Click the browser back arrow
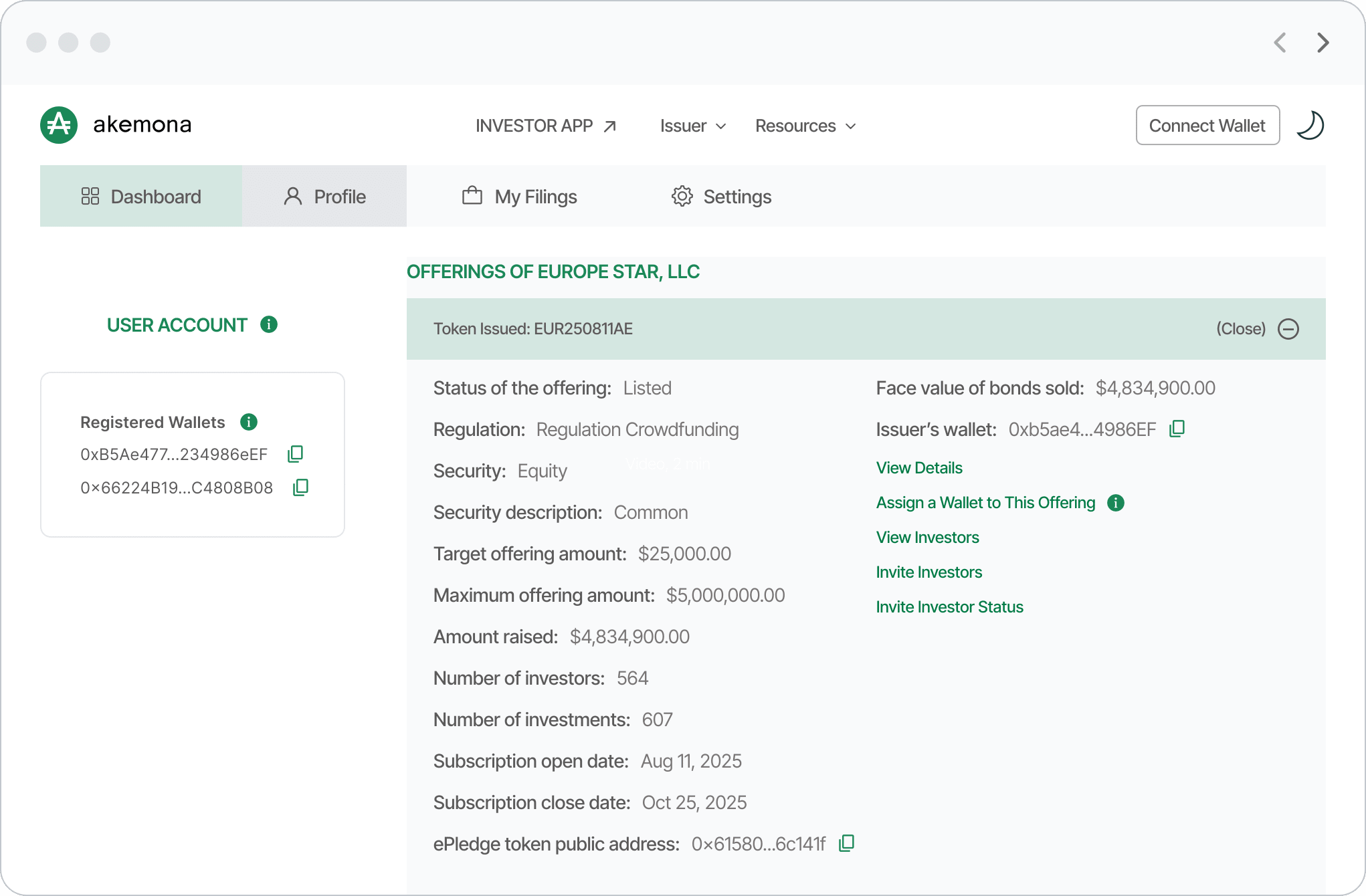Screen dimensions: 1366x896 (1280, 43)
